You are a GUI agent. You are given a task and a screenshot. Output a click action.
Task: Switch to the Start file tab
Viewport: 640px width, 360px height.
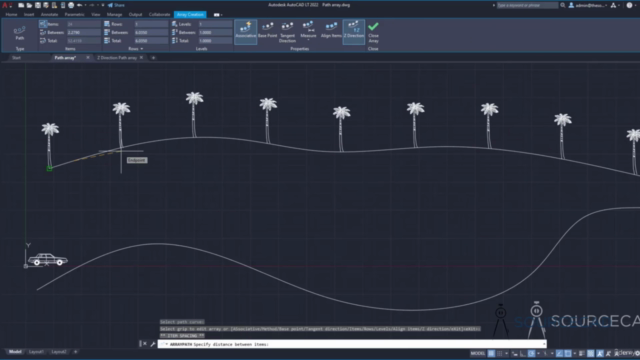click(x=16, y=58)
